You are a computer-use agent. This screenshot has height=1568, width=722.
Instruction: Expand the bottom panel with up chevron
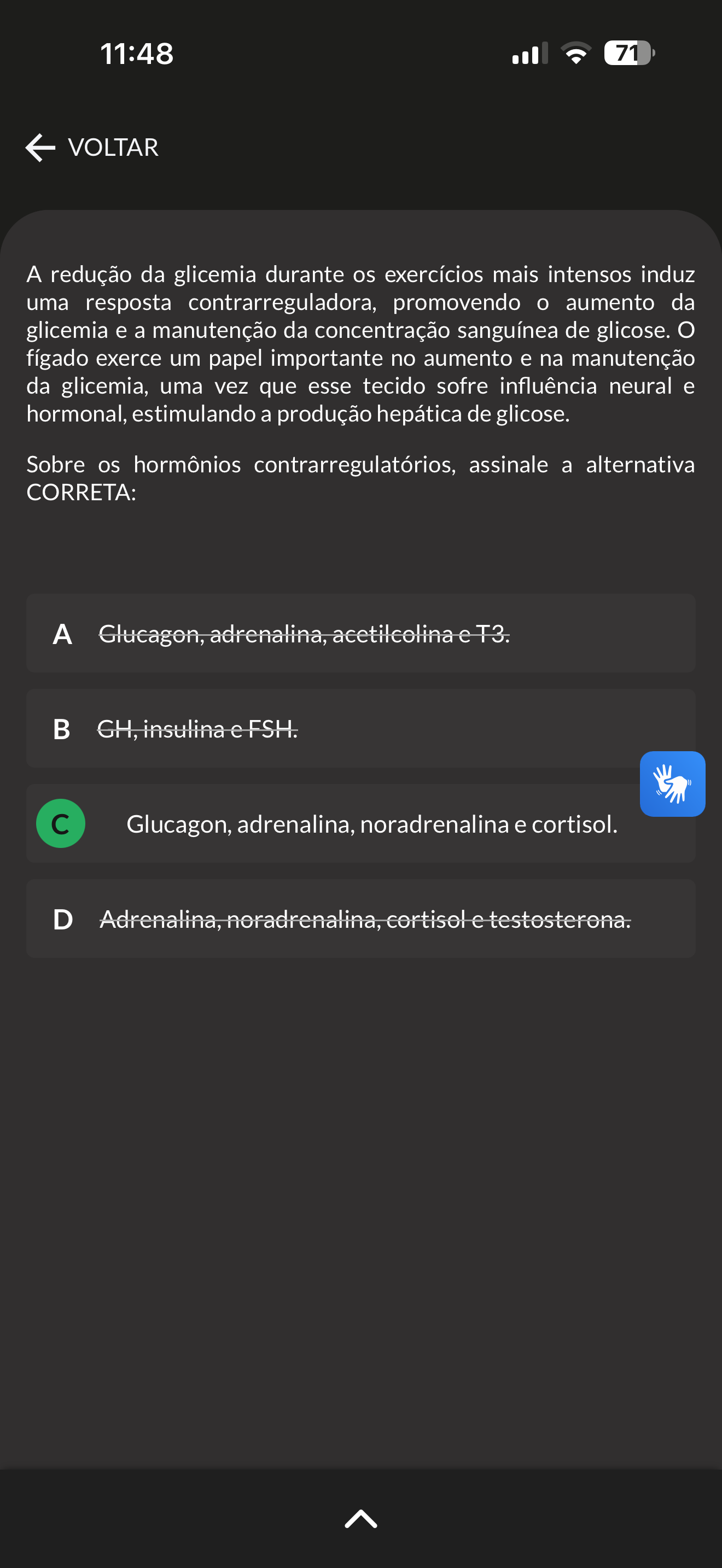361,1519
